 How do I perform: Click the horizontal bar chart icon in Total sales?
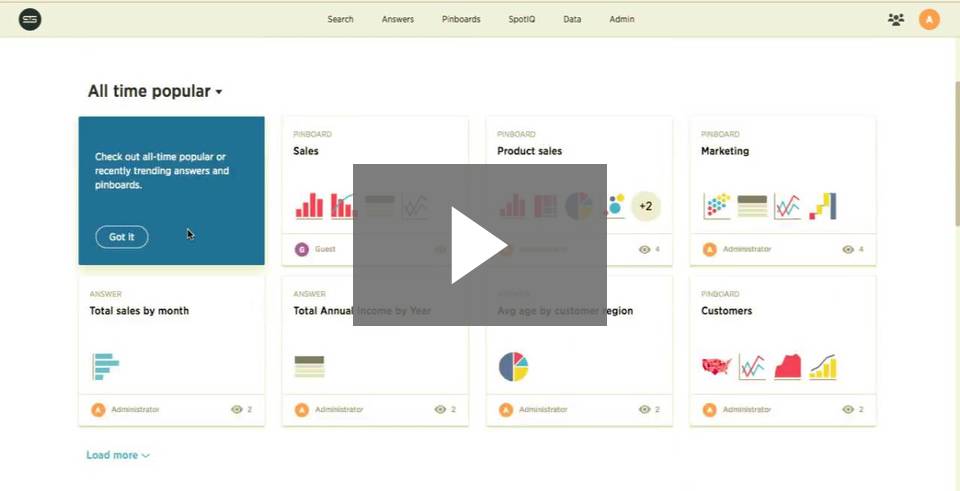pyautogui.click(x=105, y=367)
